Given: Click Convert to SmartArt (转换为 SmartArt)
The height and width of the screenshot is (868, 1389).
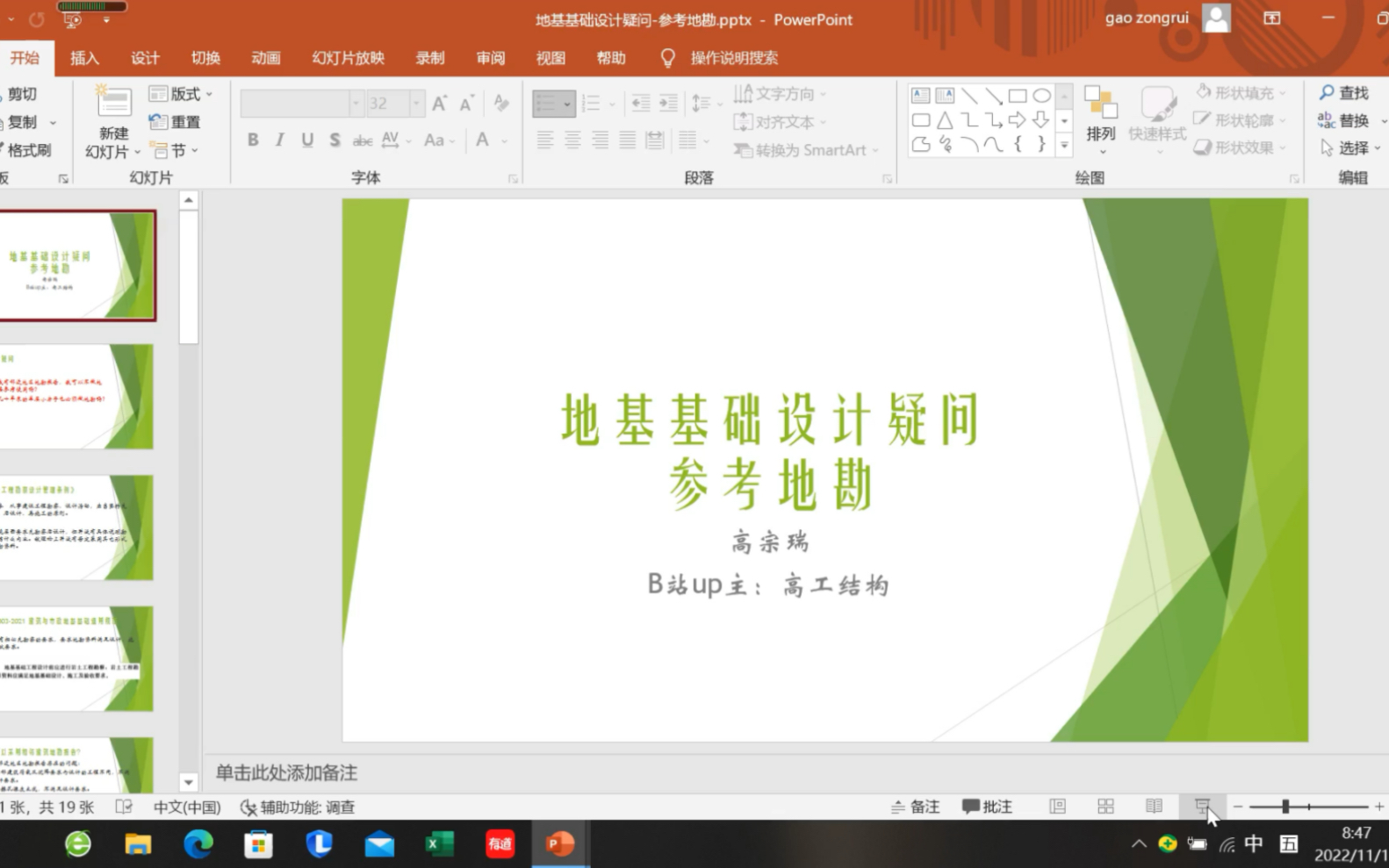Looking at the screenshot, I should click(x=806, y=150).
